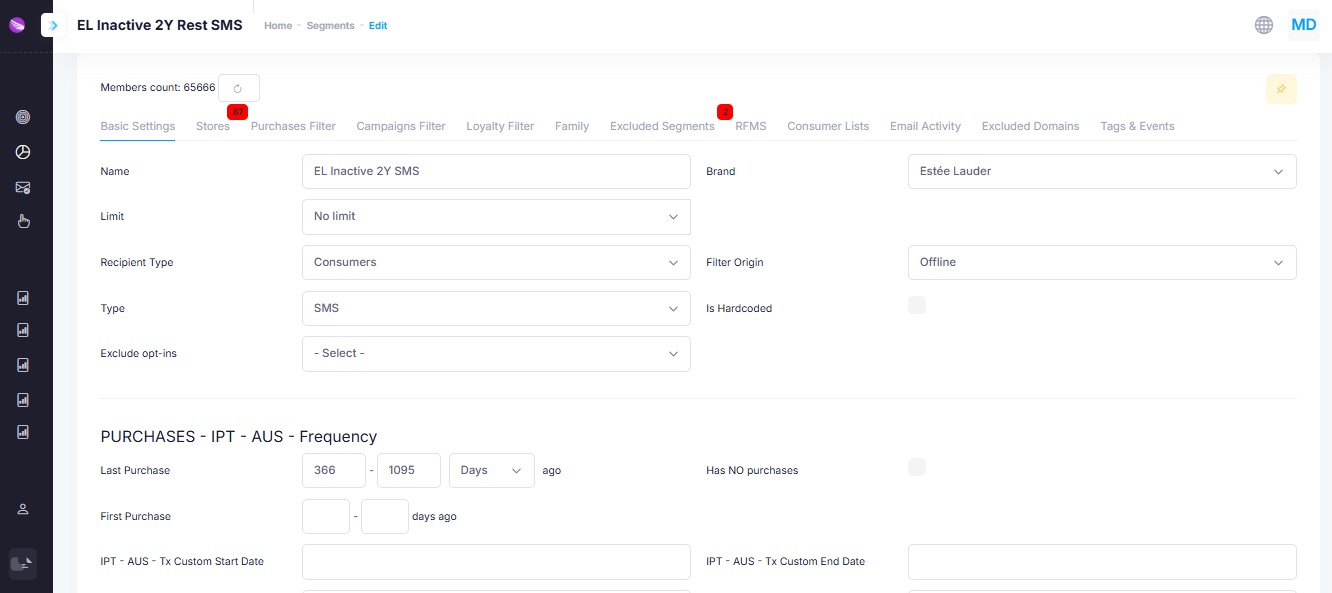Refresh the members count
Viewport: 1332px width, 593px height.
coord(239,88)
